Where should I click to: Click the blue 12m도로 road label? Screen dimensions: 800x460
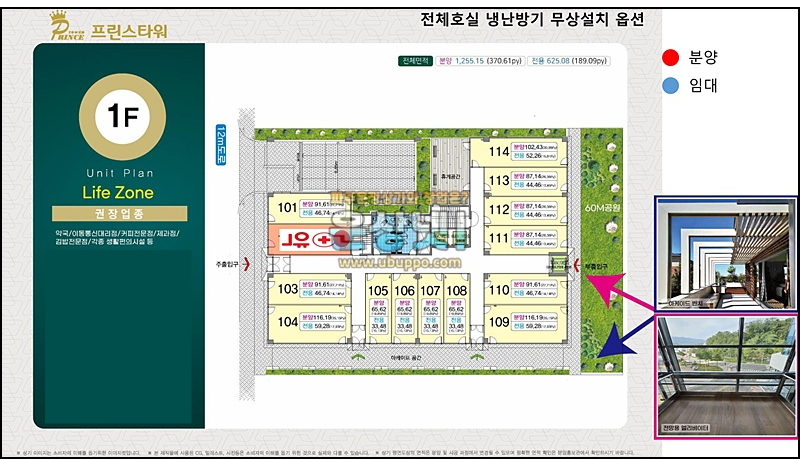tap(220, 145)
